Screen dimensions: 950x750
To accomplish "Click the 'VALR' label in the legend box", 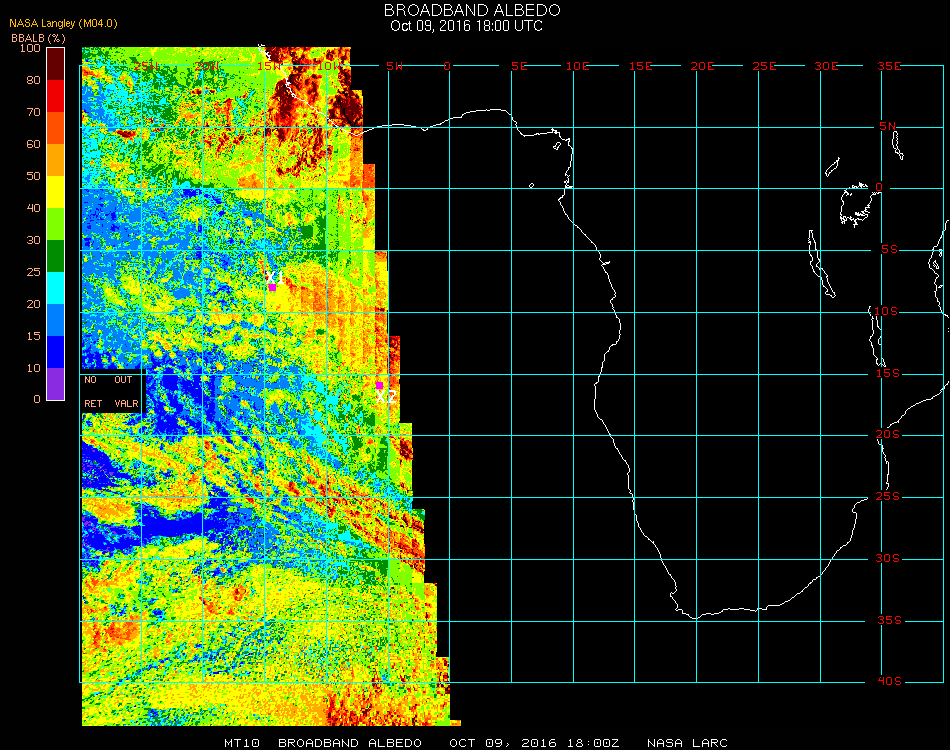I will point(127,403).
